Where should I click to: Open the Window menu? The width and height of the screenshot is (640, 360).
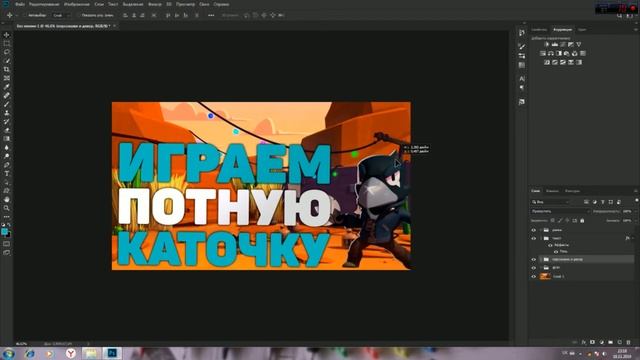coord(204,4)
